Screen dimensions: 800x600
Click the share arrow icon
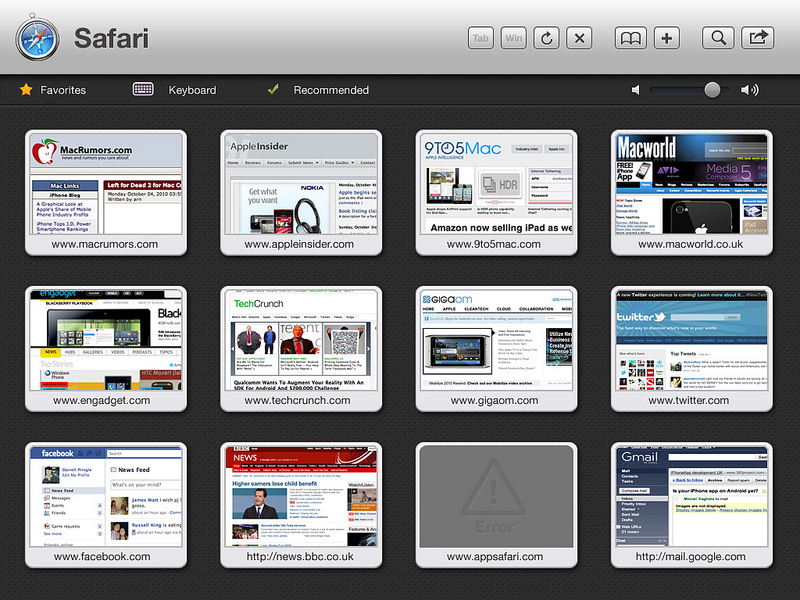[x=758, y=38]
